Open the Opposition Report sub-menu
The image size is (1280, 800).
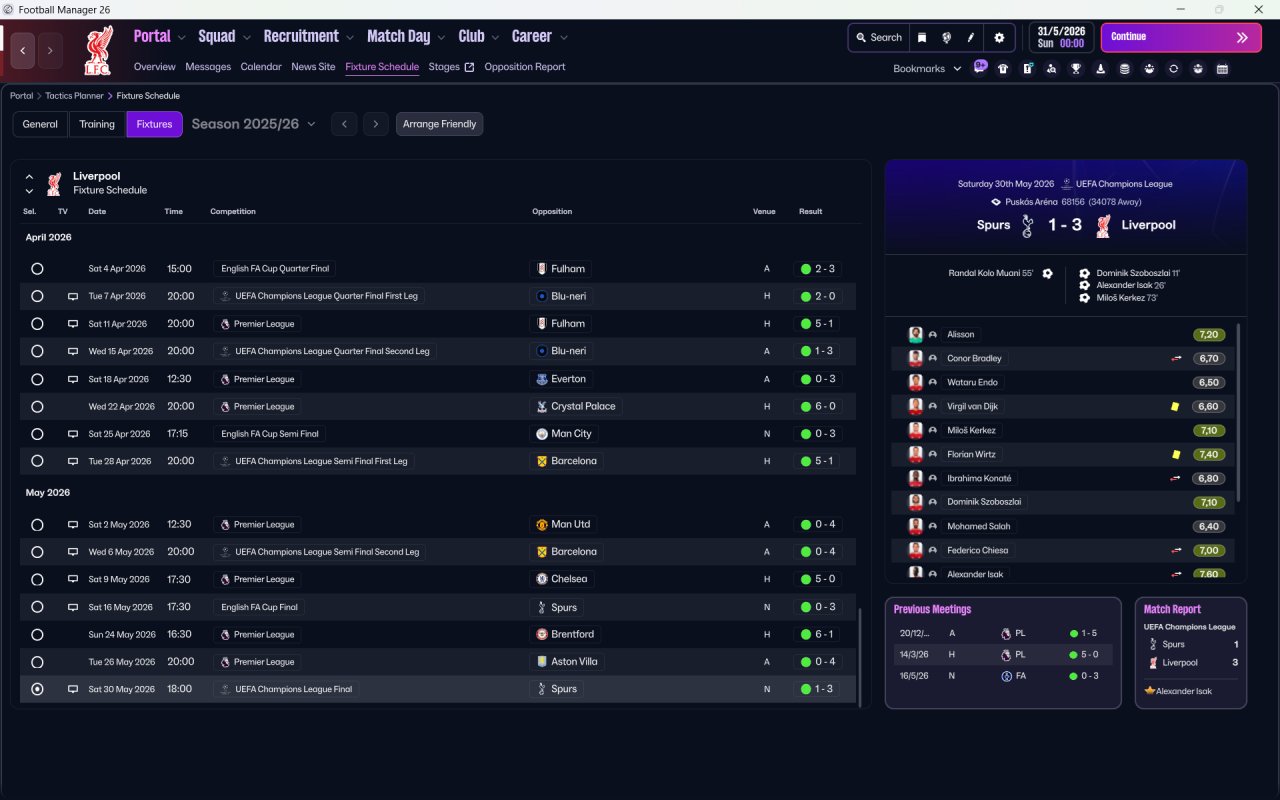(525, 67)
